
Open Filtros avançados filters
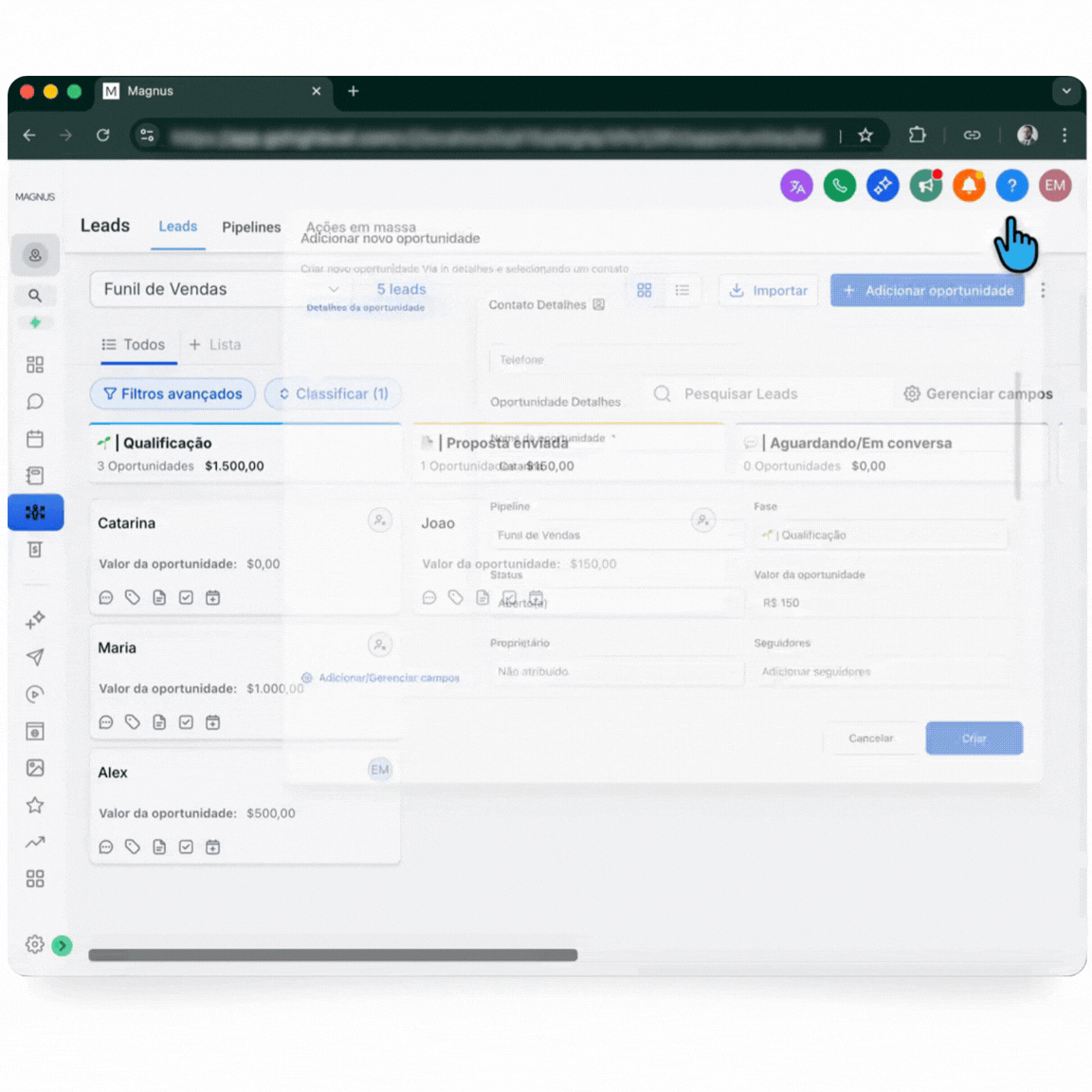coord(173,394)
